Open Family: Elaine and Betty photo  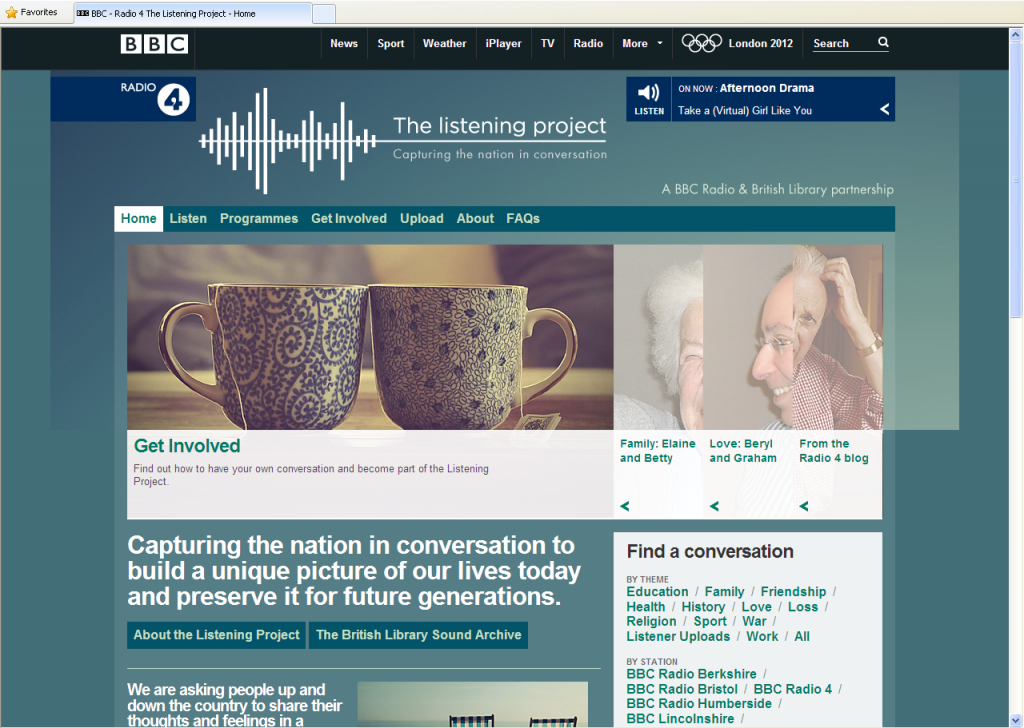tap(658, 337)
